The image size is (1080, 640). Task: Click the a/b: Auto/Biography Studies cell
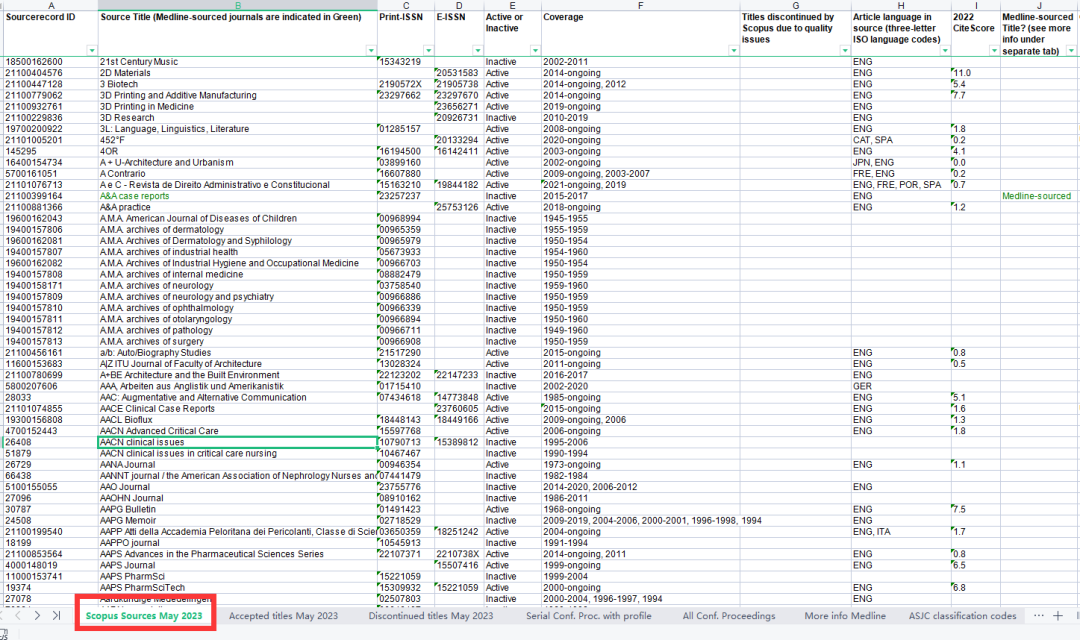(x=238, y=353)
